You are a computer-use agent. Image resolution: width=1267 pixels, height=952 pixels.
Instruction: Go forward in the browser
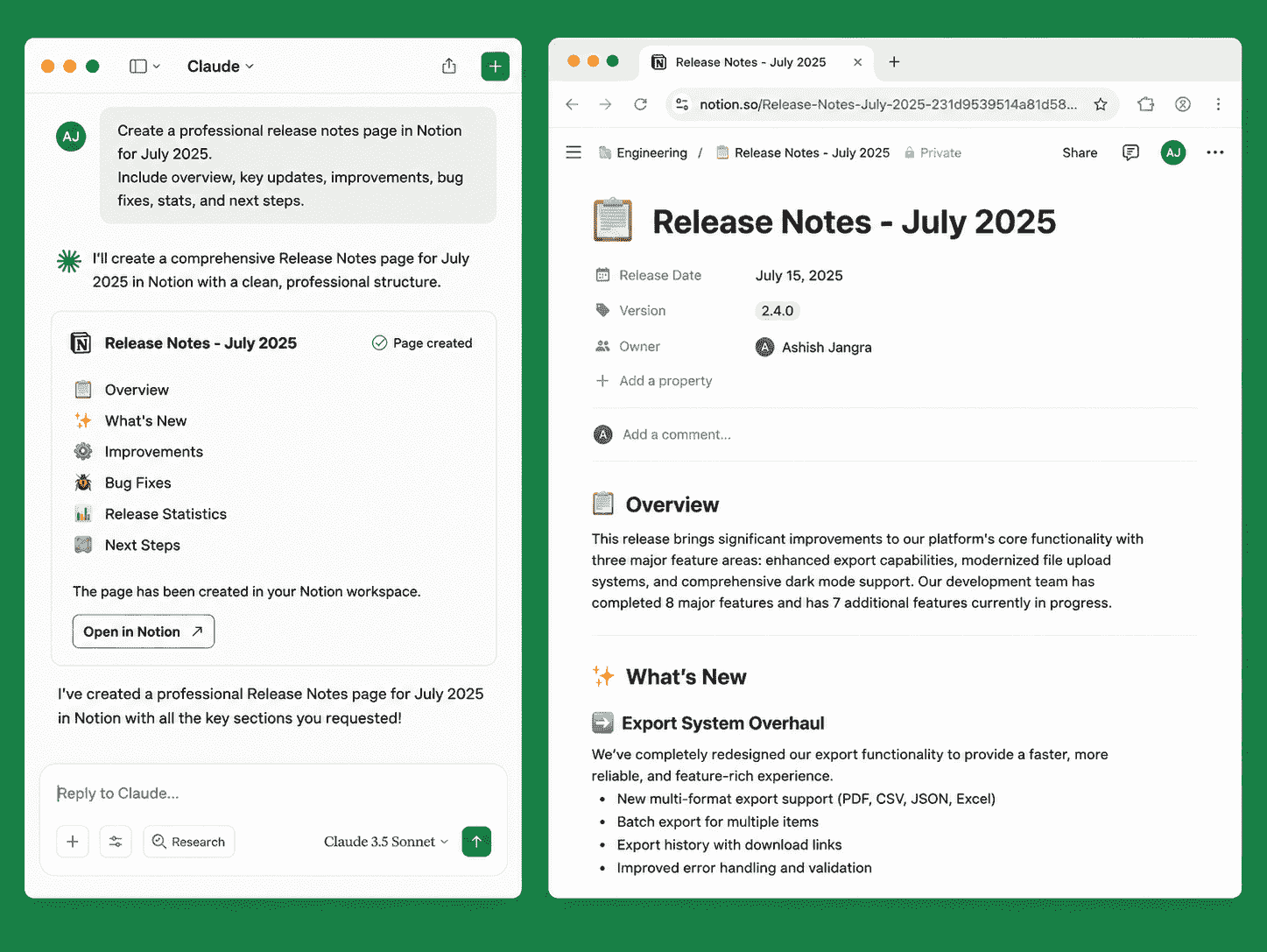[606, 104]
